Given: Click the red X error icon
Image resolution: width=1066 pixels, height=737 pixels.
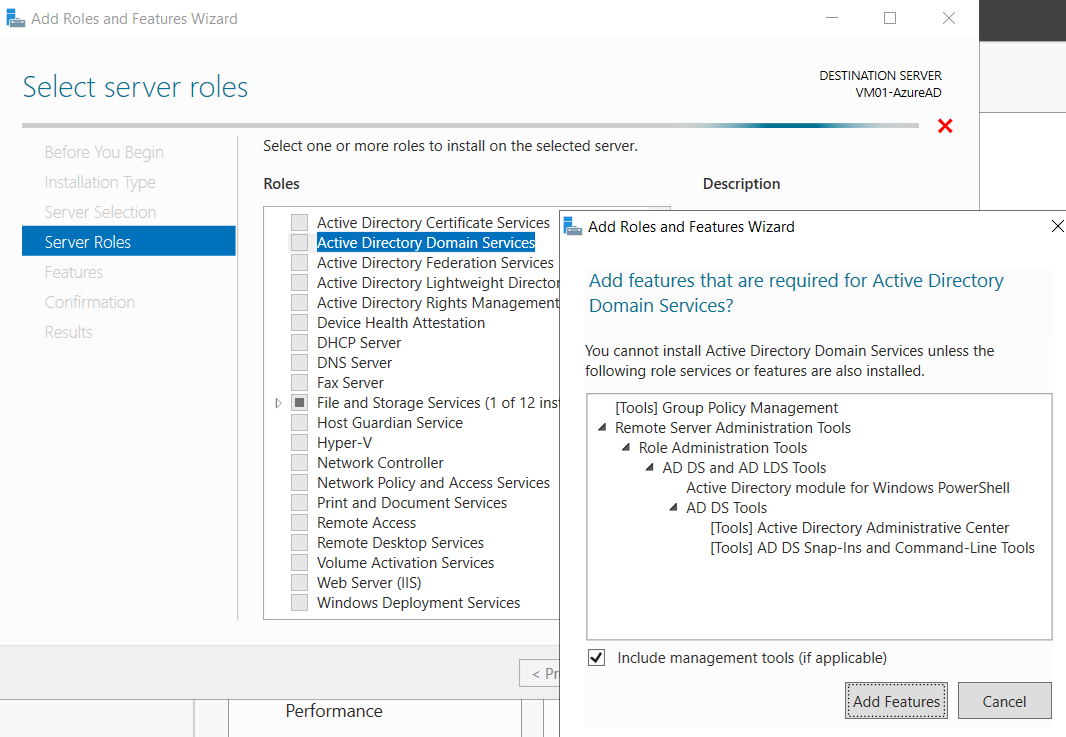Looking at the screenshot, I should click(x=945, y=126).
